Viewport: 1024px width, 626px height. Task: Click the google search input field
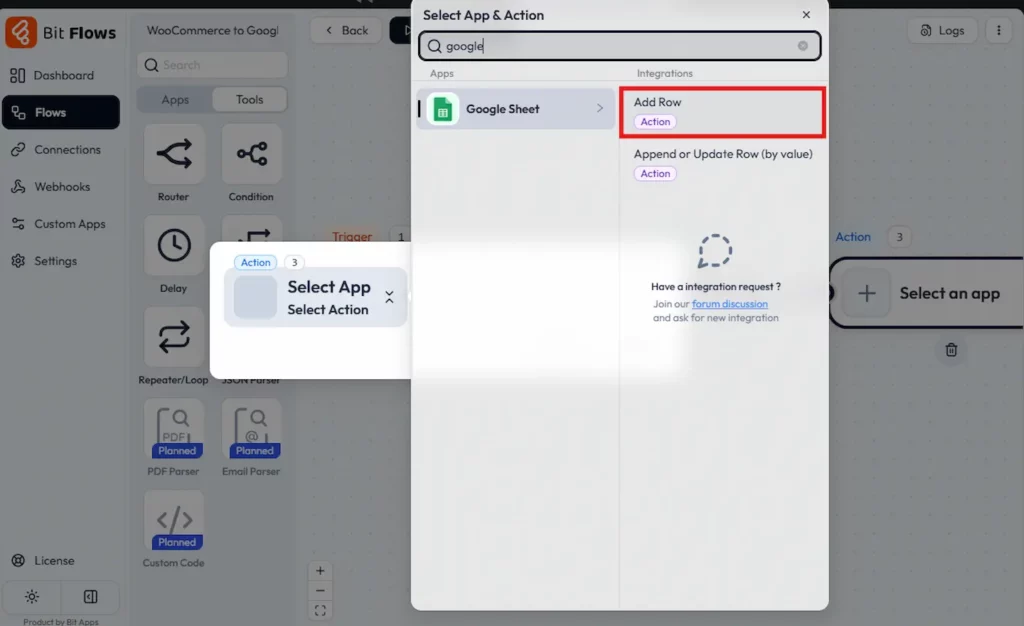tap(620, 46)
